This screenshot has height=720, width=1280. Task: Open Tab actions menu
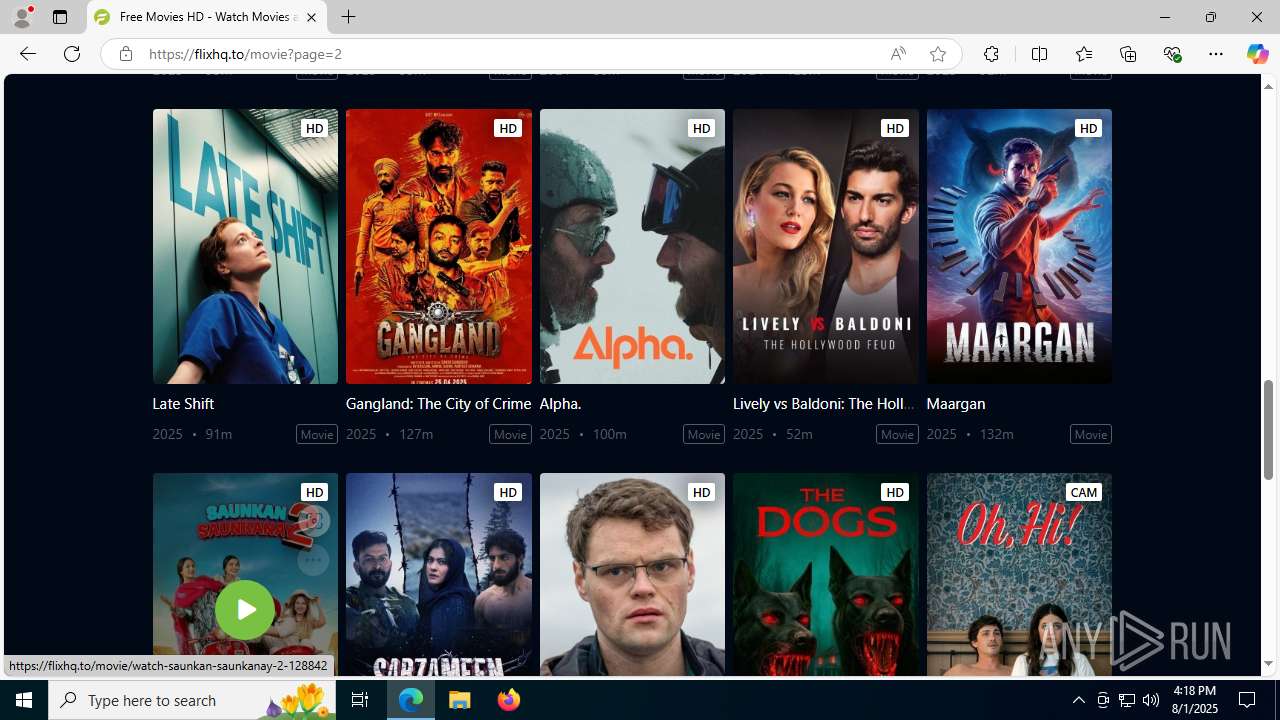click(x=60, y=17)
